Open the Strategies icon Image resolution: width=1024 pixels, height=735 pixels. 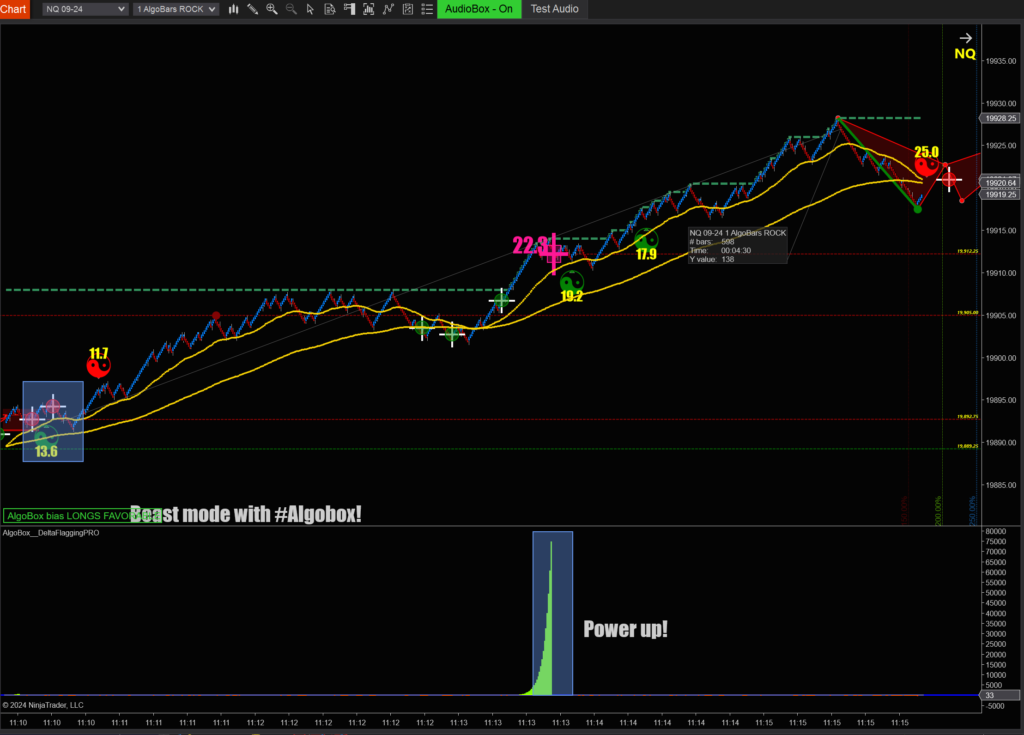pyautogui.click(x=406, y=9)
